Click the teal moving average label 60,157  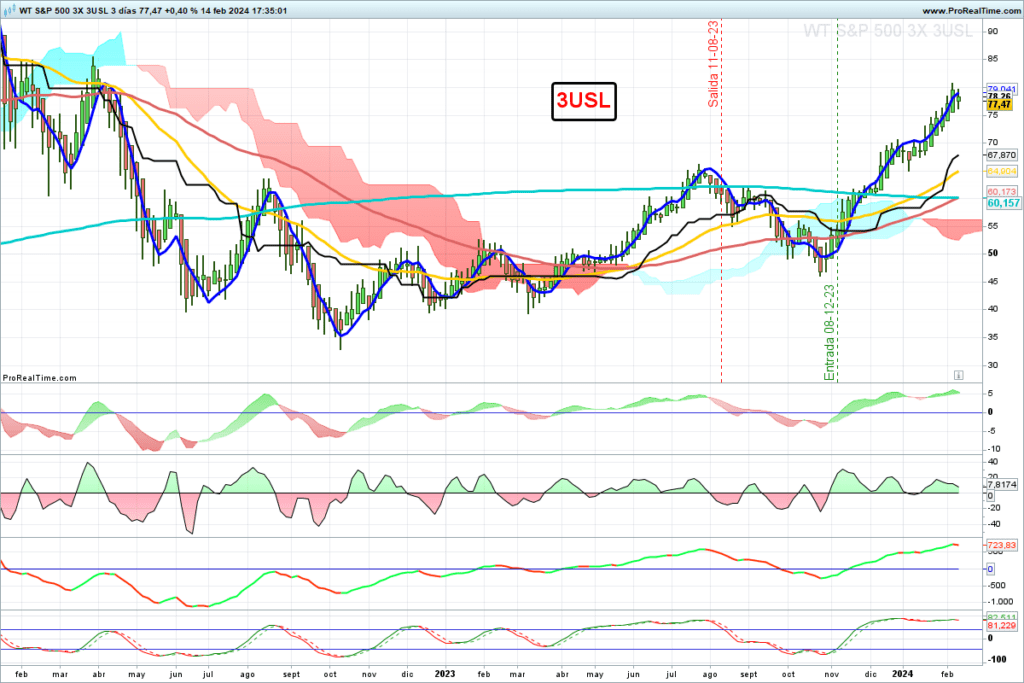(x=1003, y=203)
